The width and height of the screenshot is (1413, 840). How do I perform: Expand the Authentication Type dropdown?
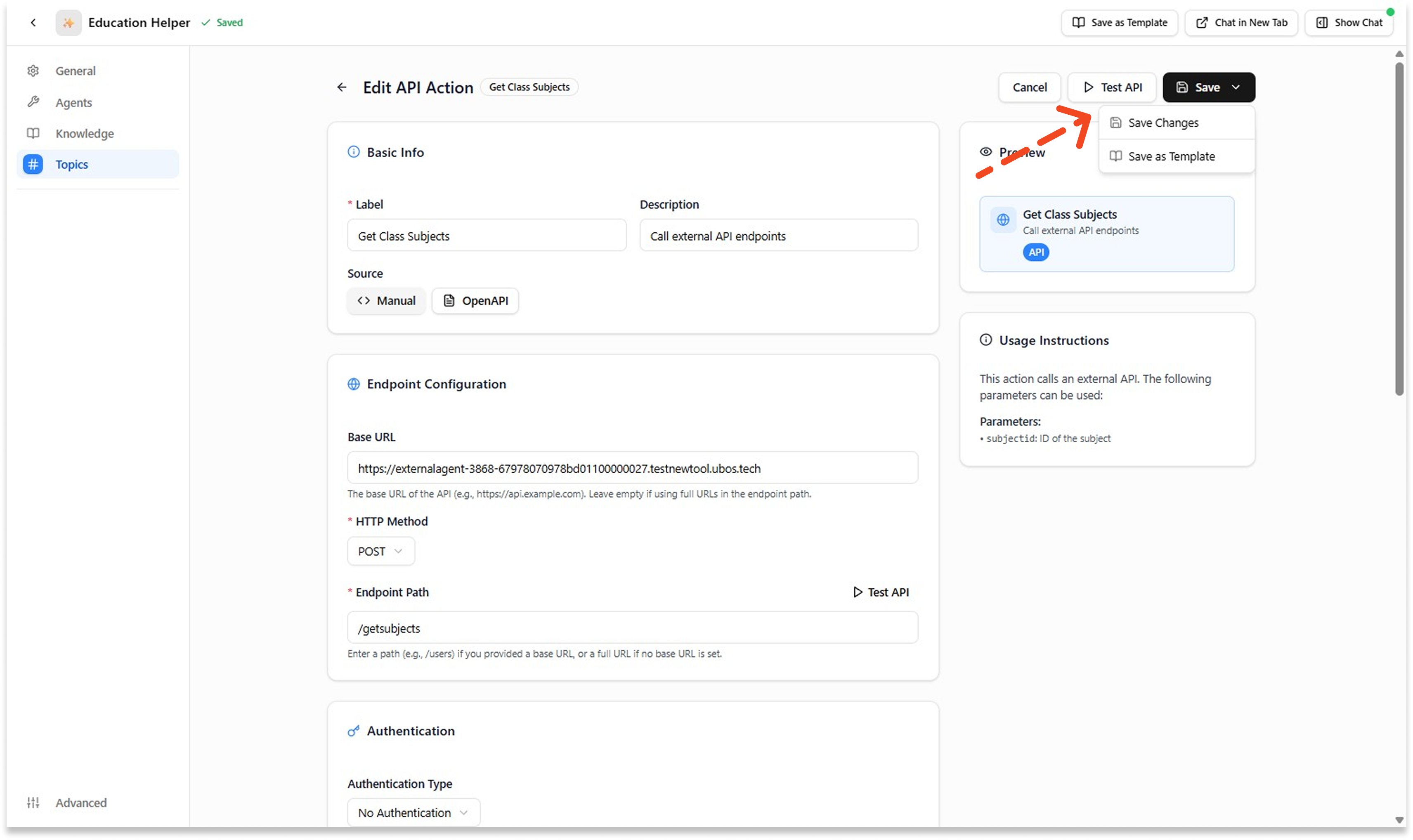point(413,812)
